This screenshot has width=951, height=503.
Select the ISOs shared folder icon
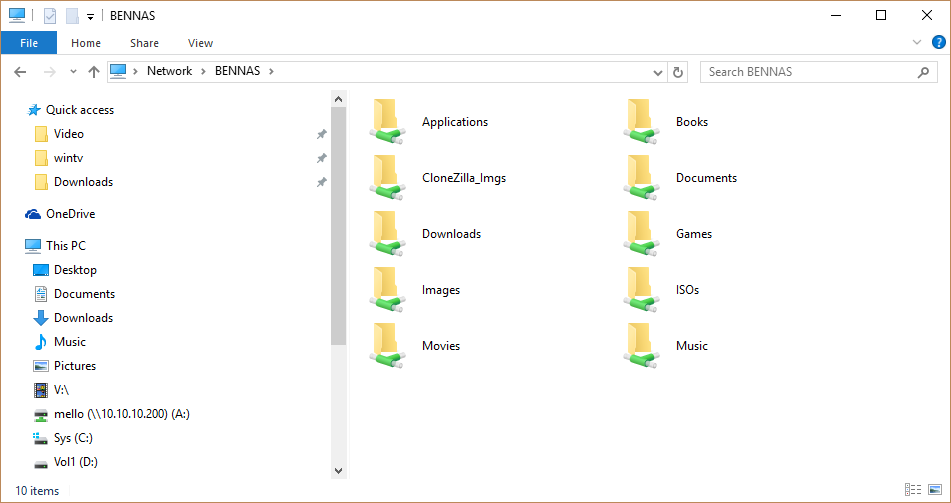(641, 290)
